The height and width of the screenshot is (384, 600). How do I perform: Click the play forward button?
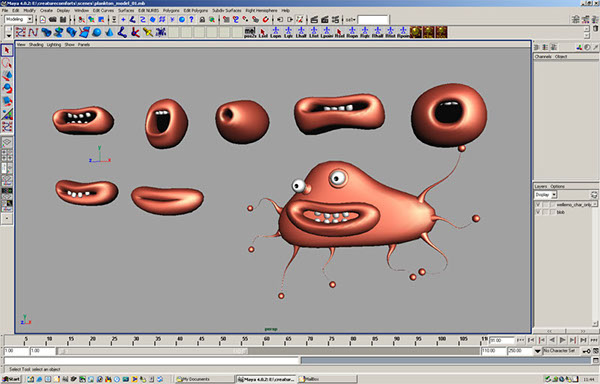click(562, 340)
